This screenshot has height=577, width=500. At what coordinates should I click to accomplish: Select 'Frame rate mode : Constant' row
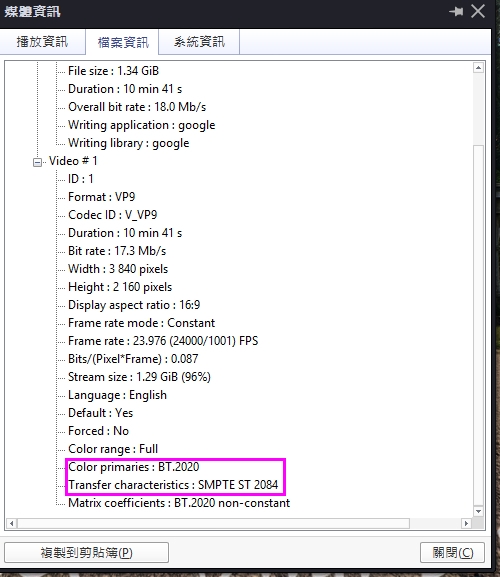pos(141,323)
